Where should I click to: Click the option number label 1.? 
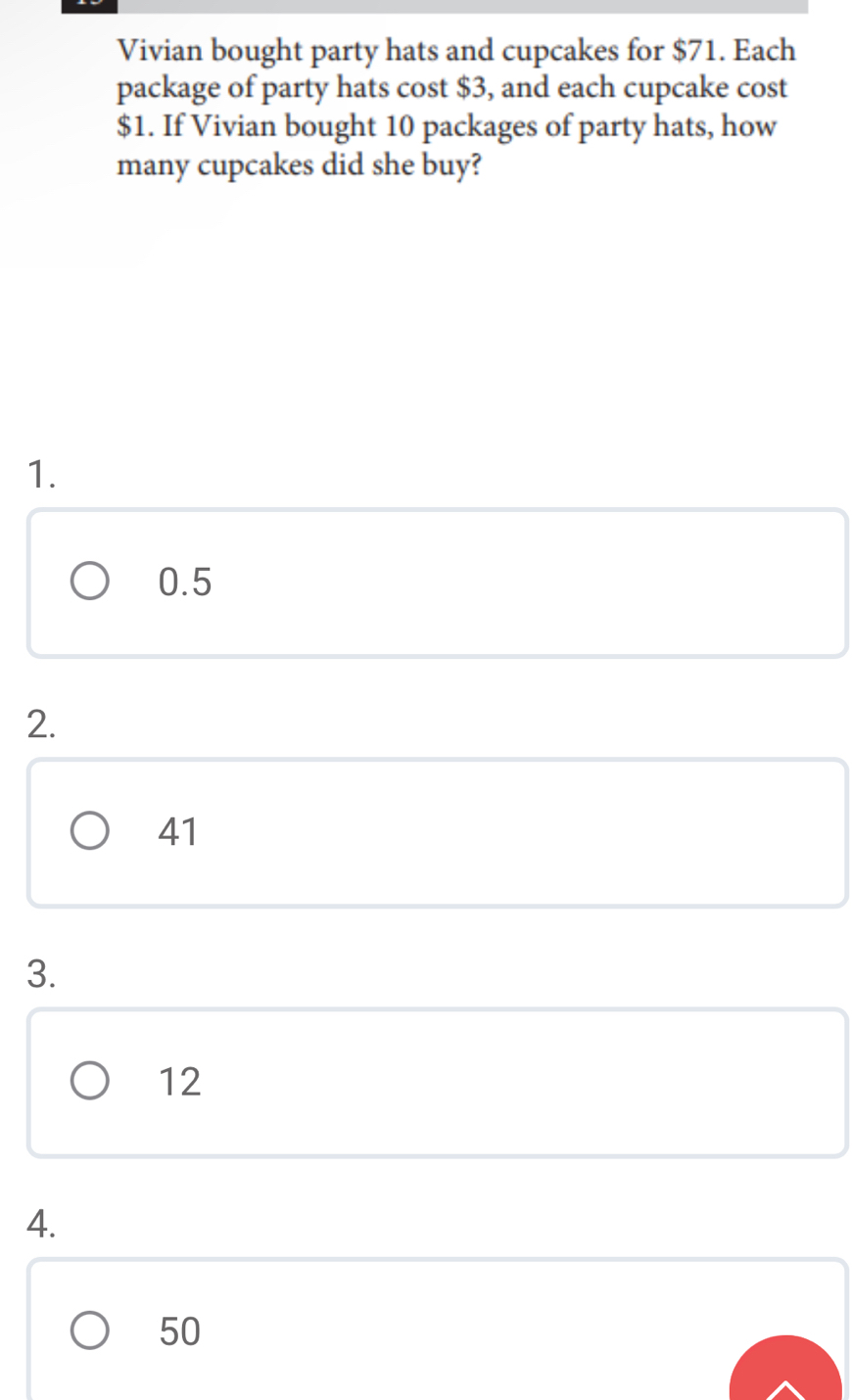(x=41, y=474)
